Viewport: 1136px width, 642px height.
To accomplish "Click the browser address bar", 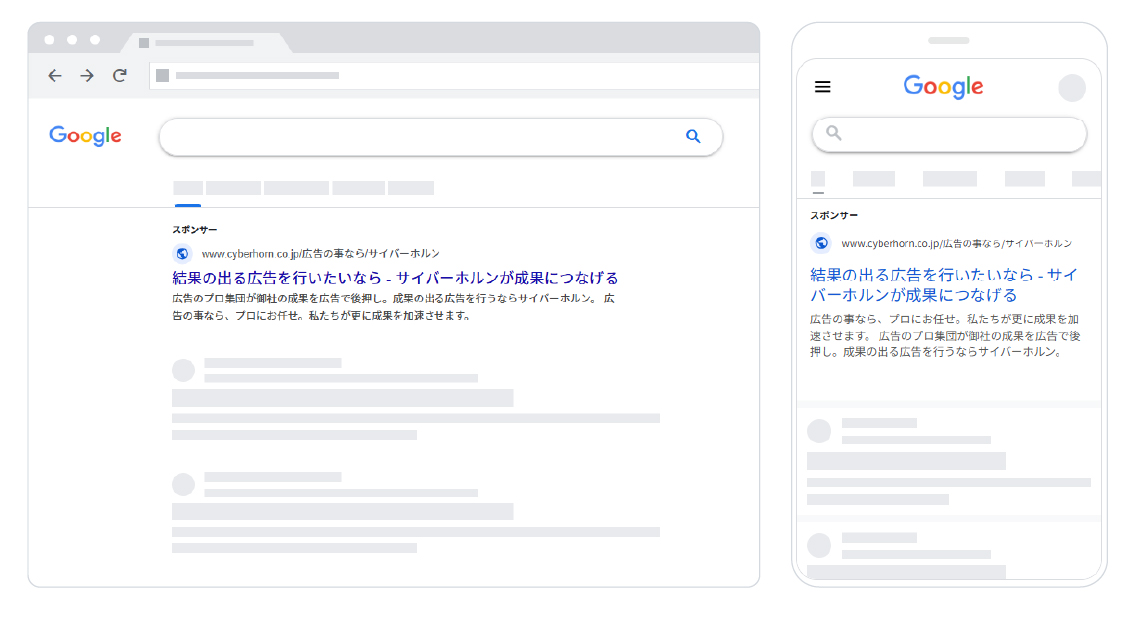I will tap(450, 76).
